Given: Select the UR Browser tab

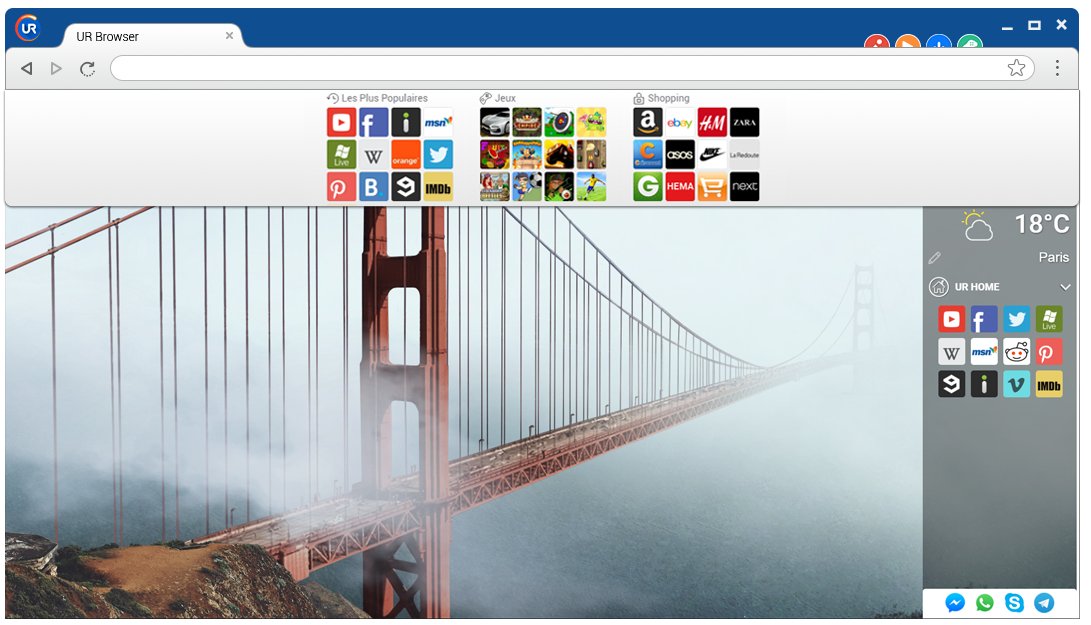Looking at the screenshot, I should click(x=140, y=37).
